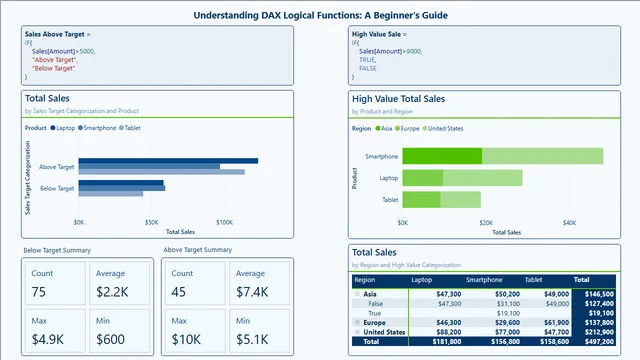640x360 pixels.
Task: Click the False Smartphone cell $31,100
Action: tap(508, 304)
